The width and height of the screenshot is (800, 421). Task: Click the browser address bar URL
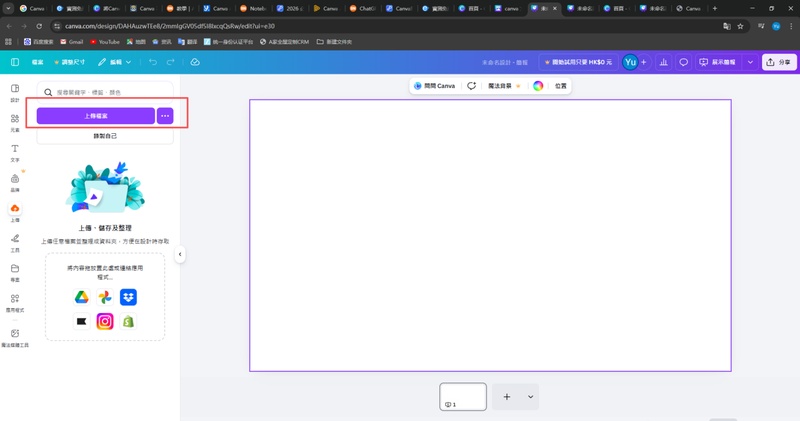click(x=170, y=26)
